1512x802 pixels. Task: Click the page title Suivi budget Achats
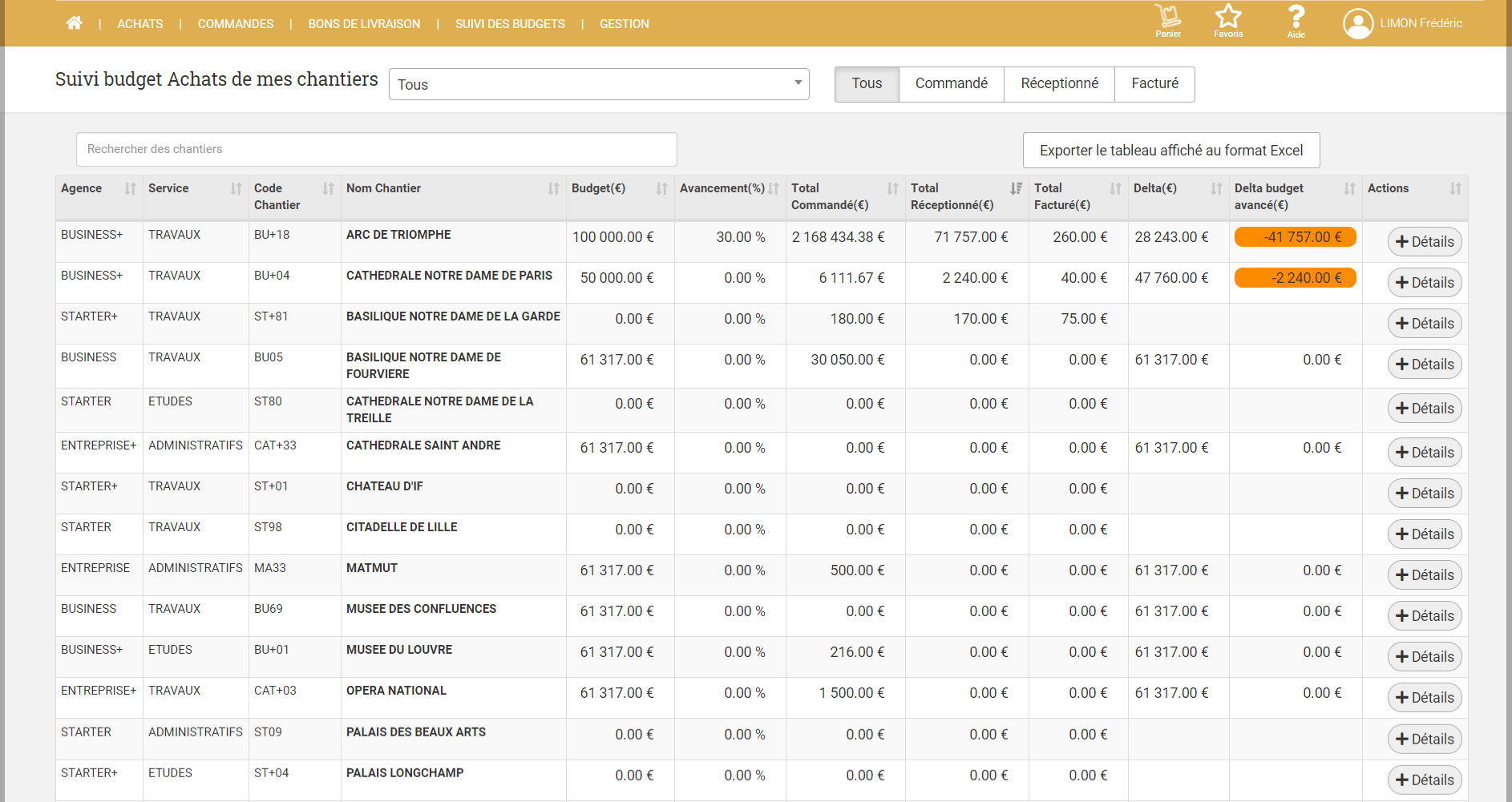[216, 79]
